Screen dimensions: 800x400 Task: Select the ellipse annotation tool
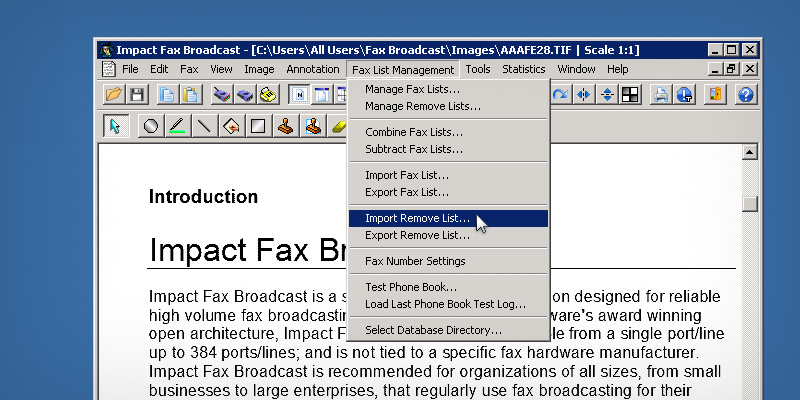pyautogui.click(x=151, y=127)
